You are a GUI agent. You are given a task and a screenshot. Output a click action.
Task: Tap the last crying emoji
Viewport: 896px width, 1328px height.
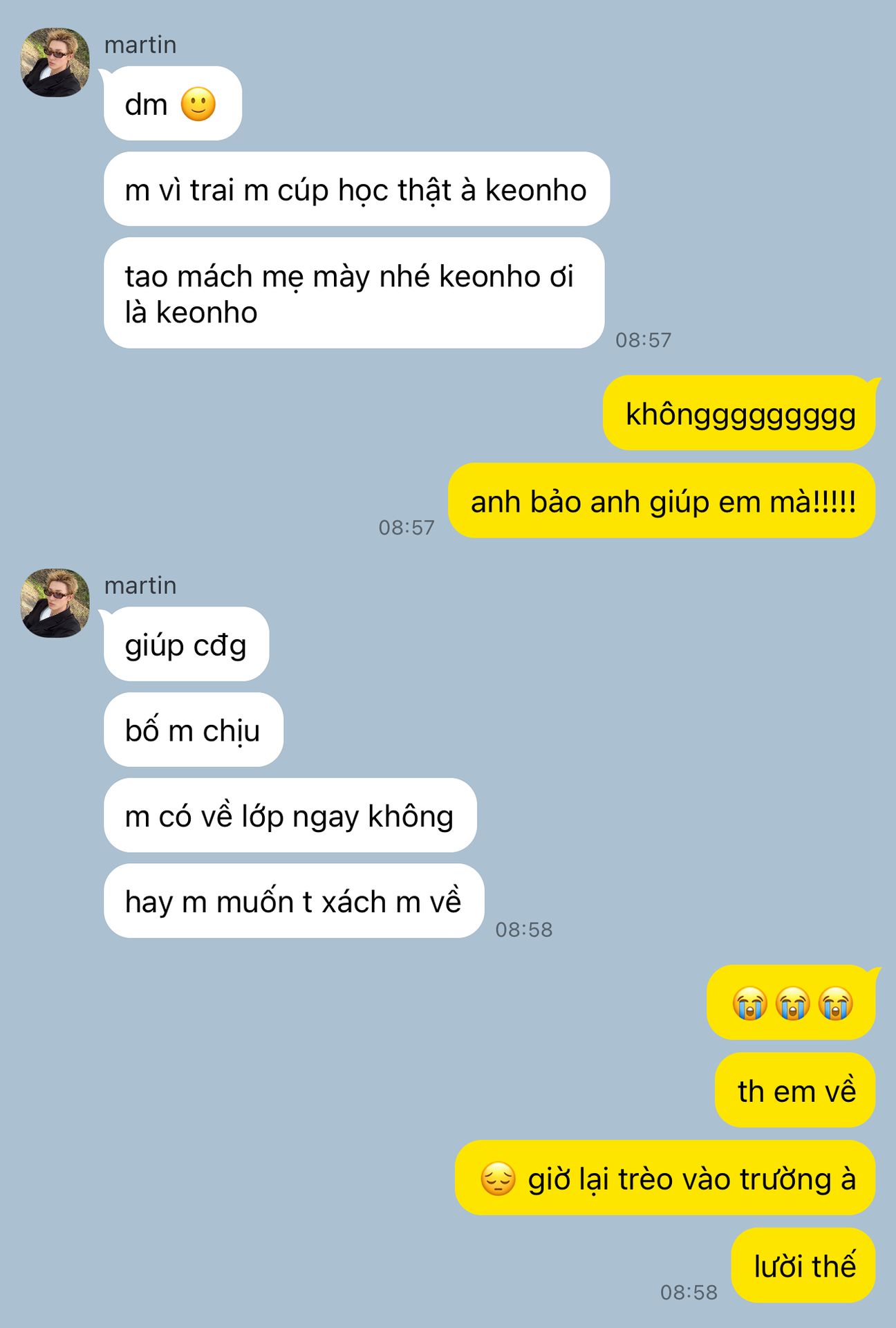pyautogui.click(x=835, y=1003)
